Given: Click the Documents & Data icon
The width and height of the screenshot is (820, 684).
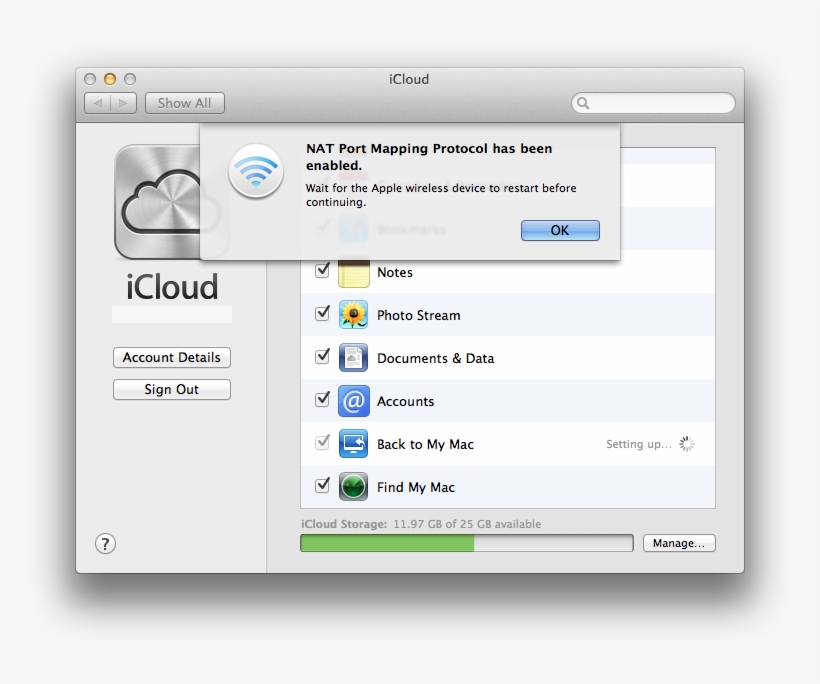Looking at the screenshot, I should (x=354, y=358).
